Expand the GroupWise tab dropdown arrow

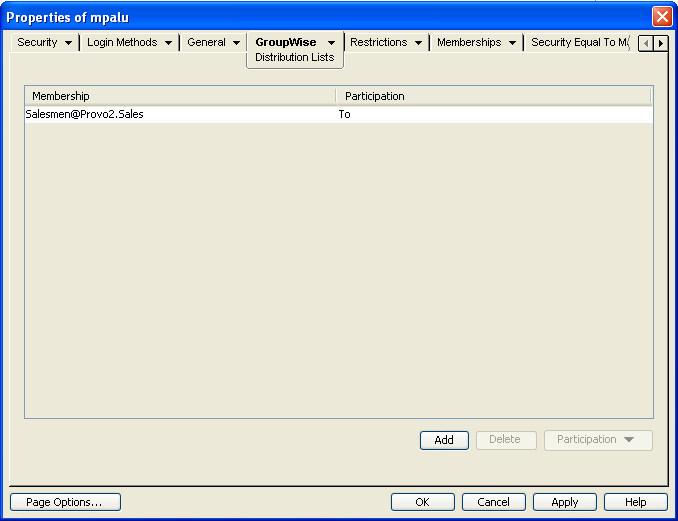click(x=331, y=43)
